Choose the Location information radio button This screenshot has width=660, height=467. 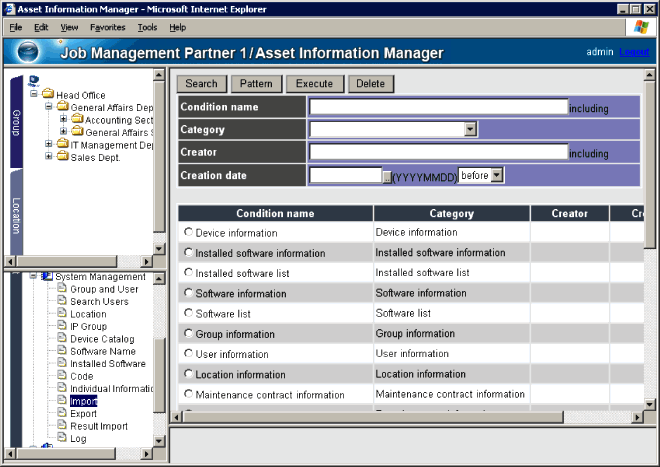[x=188, y=374]
